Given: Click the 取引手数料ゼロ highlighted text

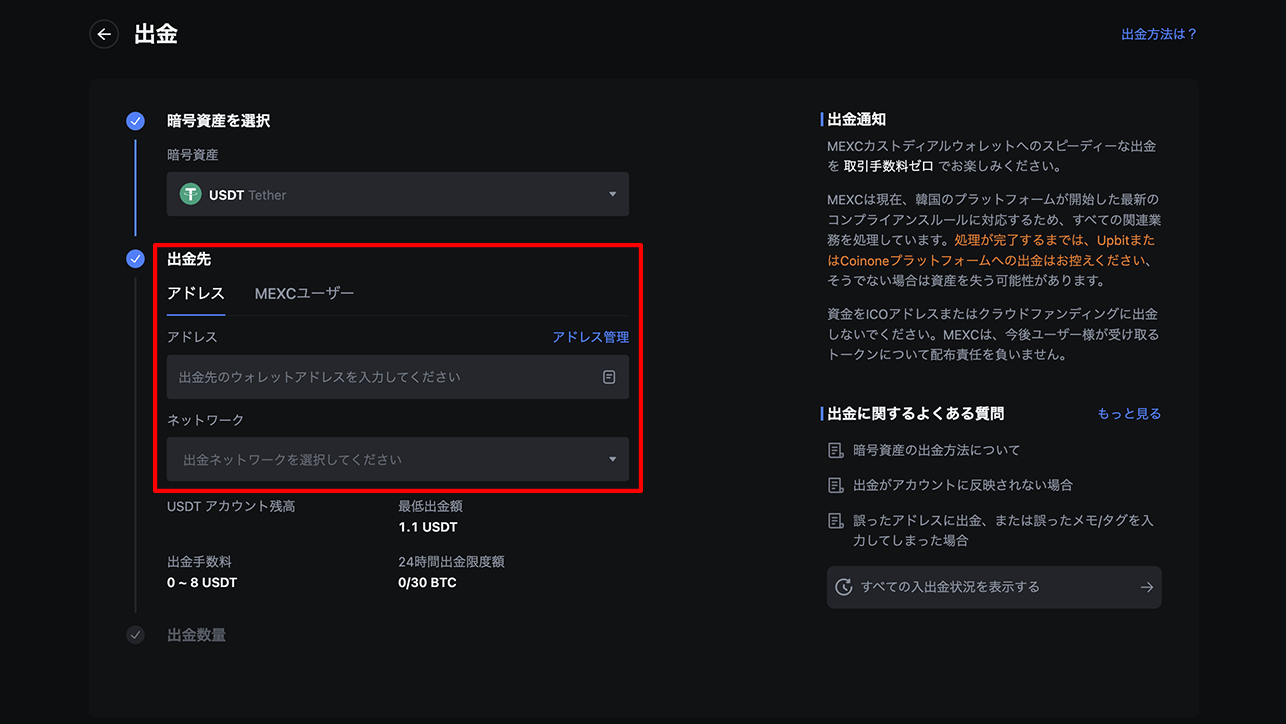Looking at the screenshot, I should pyautogui.click(x=889, y=166).
